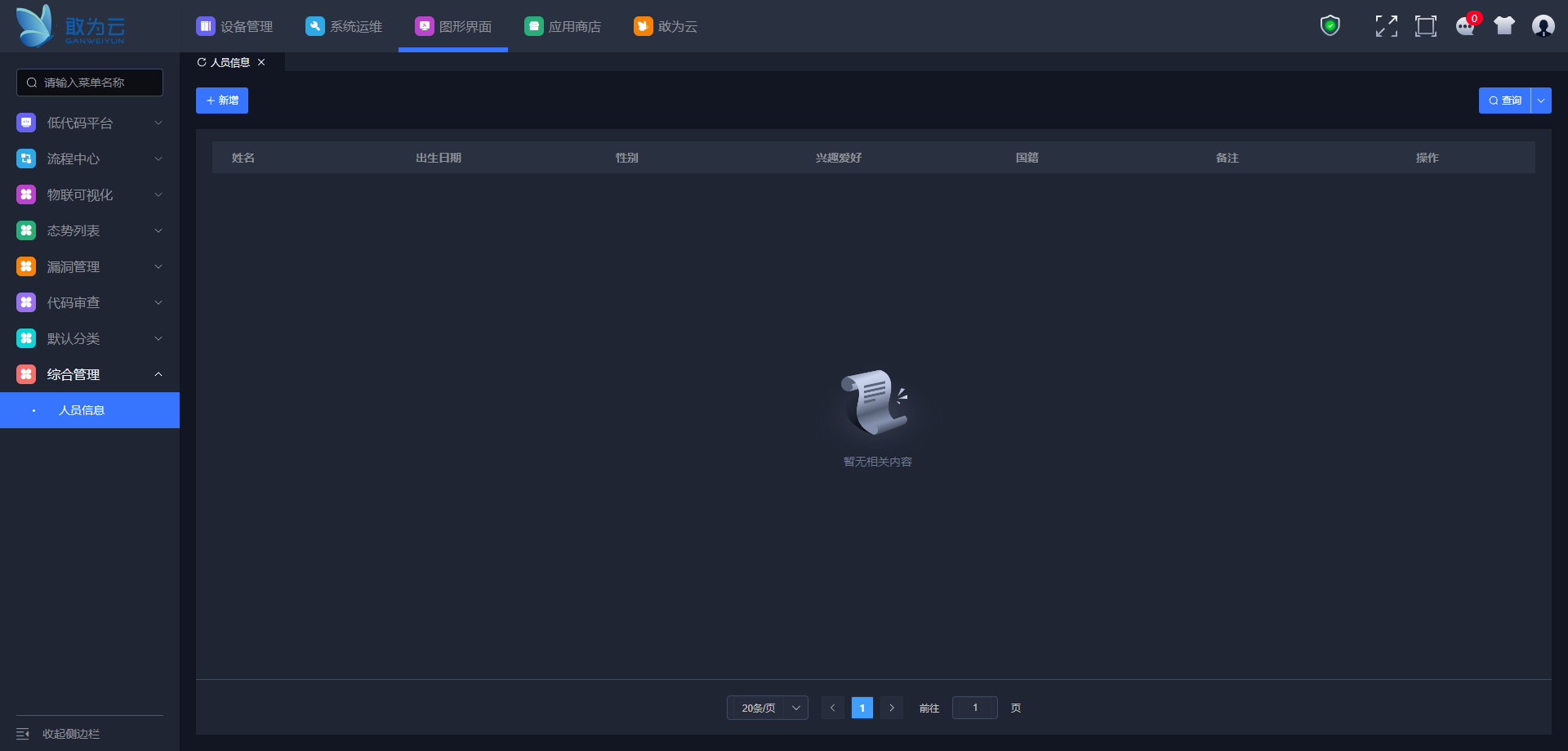
Task: Focus the 前往 page number input
Action: pos(975,708)
